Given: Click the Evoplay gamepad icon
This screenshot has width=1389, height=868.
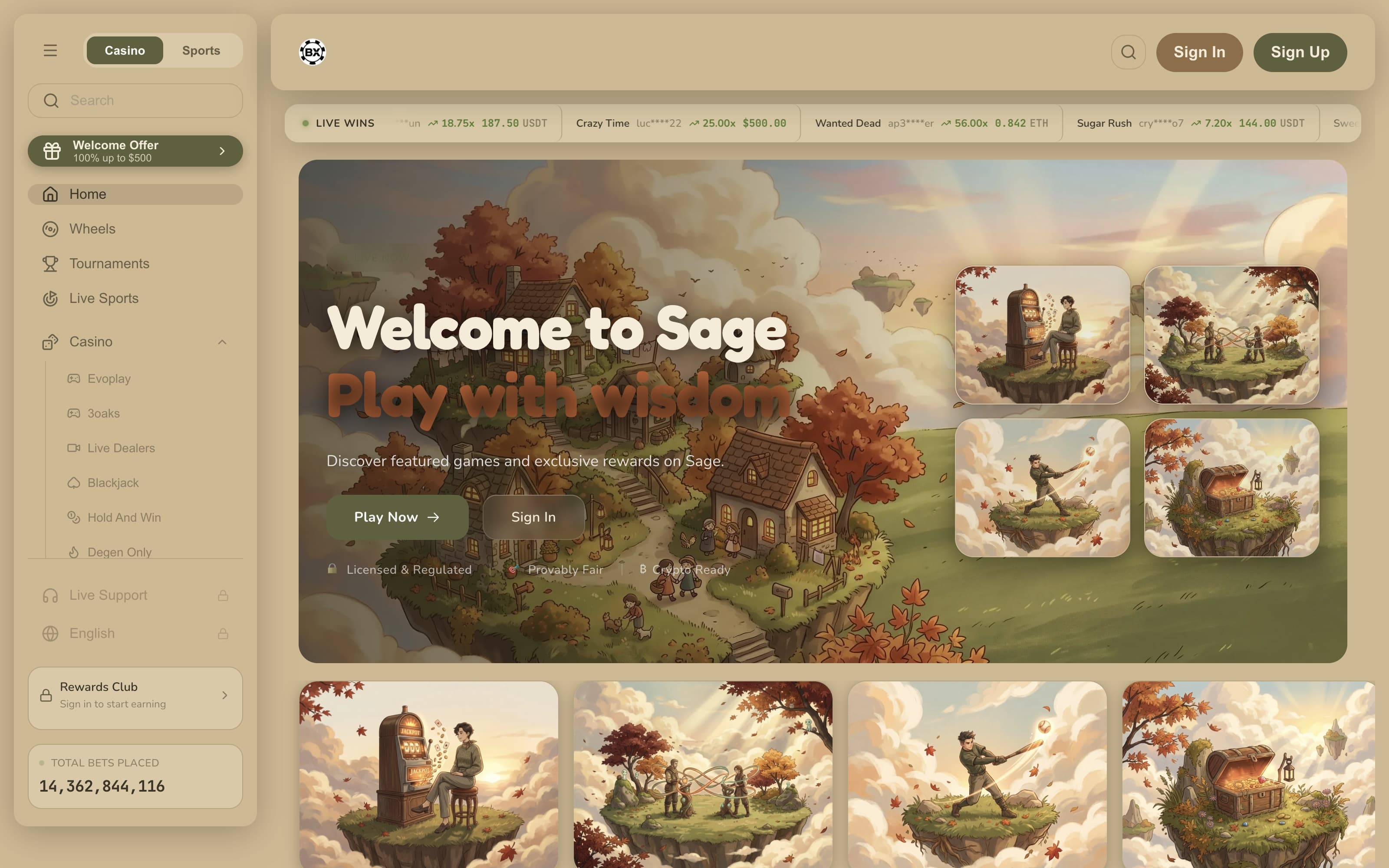Looking at the screenshot, I should tap(73, 378).
